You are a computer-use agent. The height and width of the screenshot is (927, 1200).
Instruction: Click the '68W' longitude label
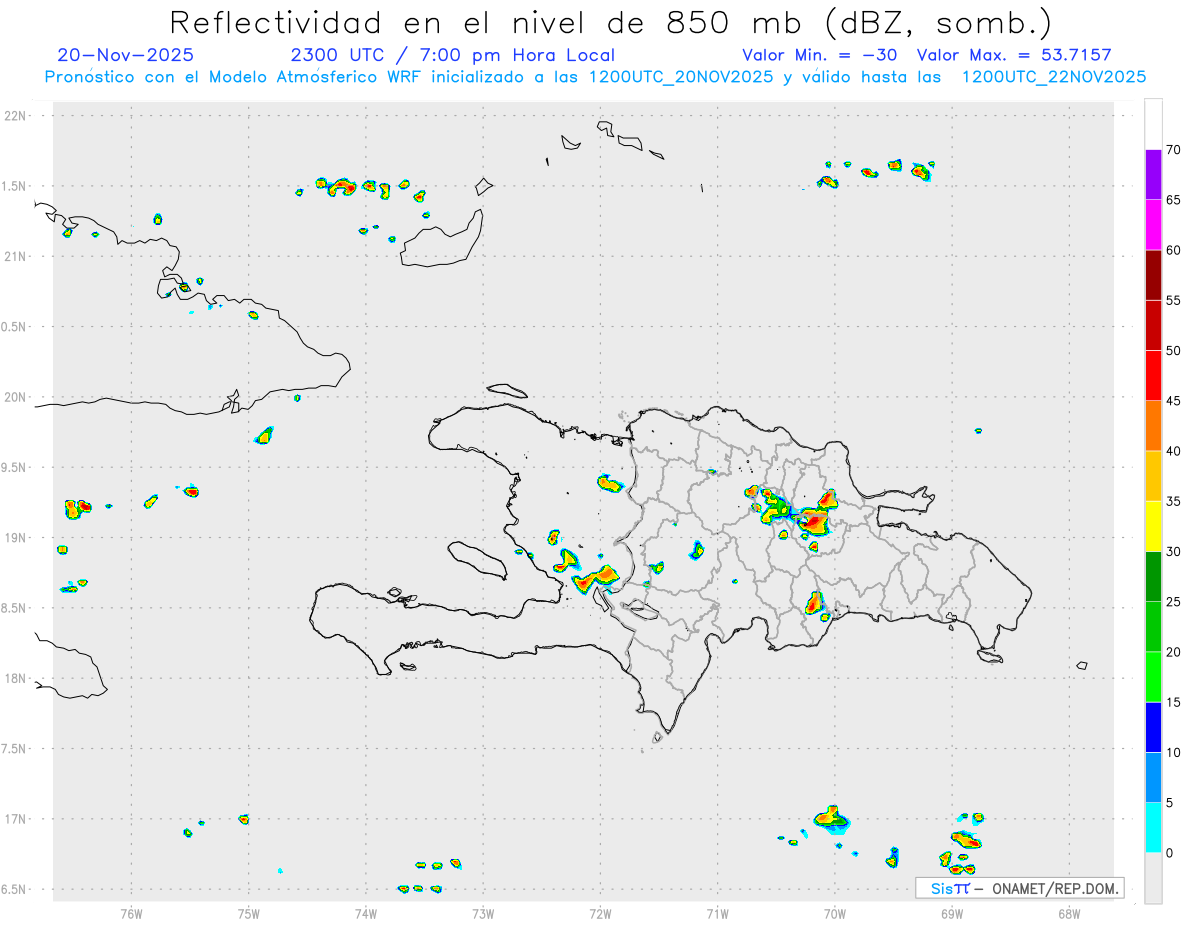click(x=1069, y=913)
